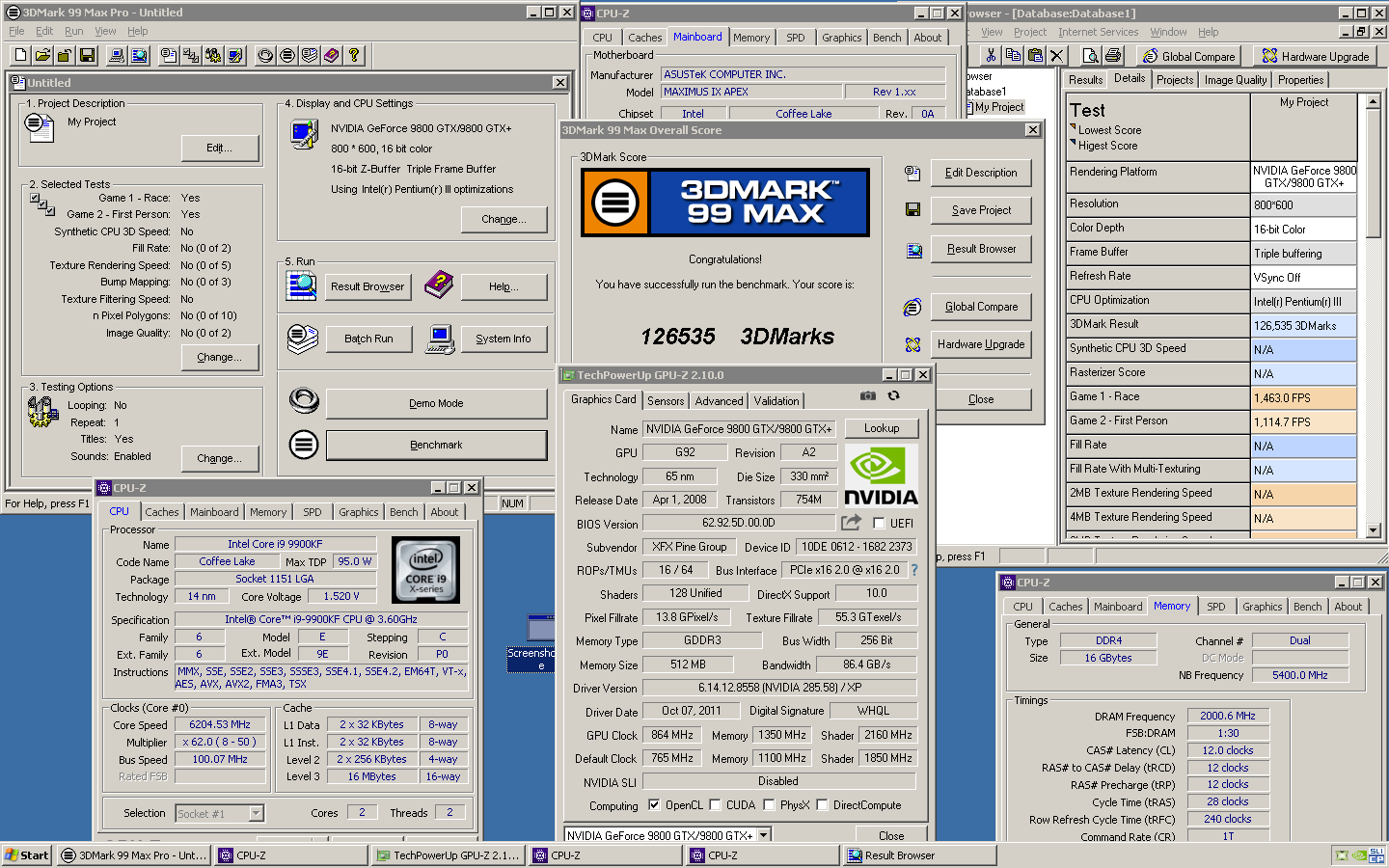Click the Selected Tests checkboxes toolbar icon
The height and width of the screenshot is (868, 1389).
point(191,55)
